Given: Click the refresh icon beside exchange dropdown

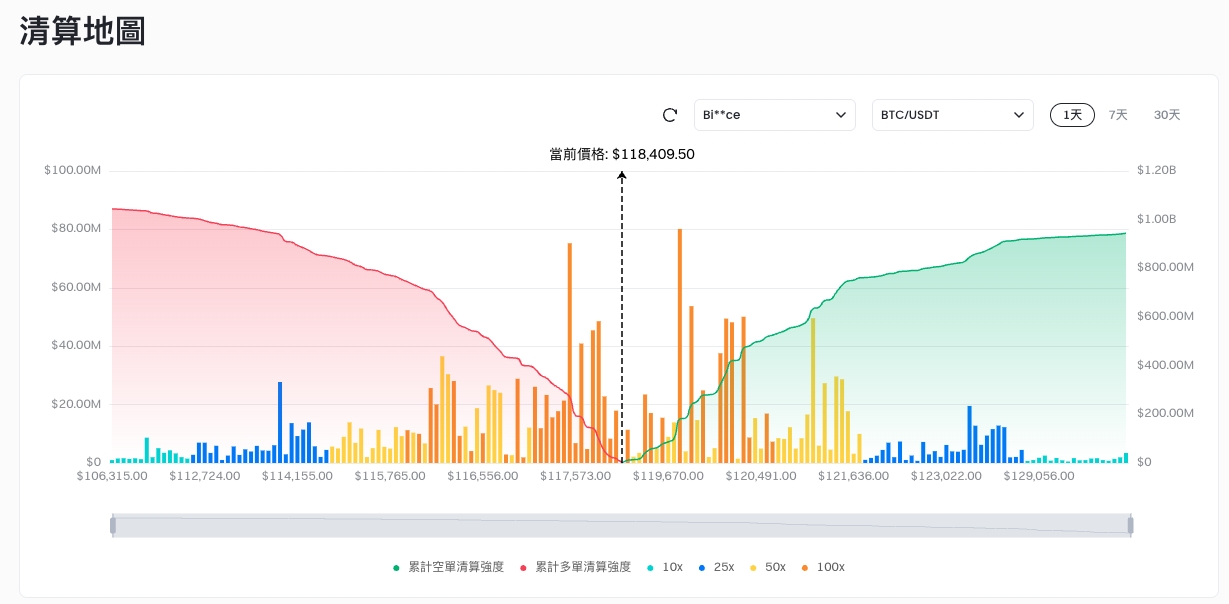Looking at the screenshot, I should [x=670, y=115].
